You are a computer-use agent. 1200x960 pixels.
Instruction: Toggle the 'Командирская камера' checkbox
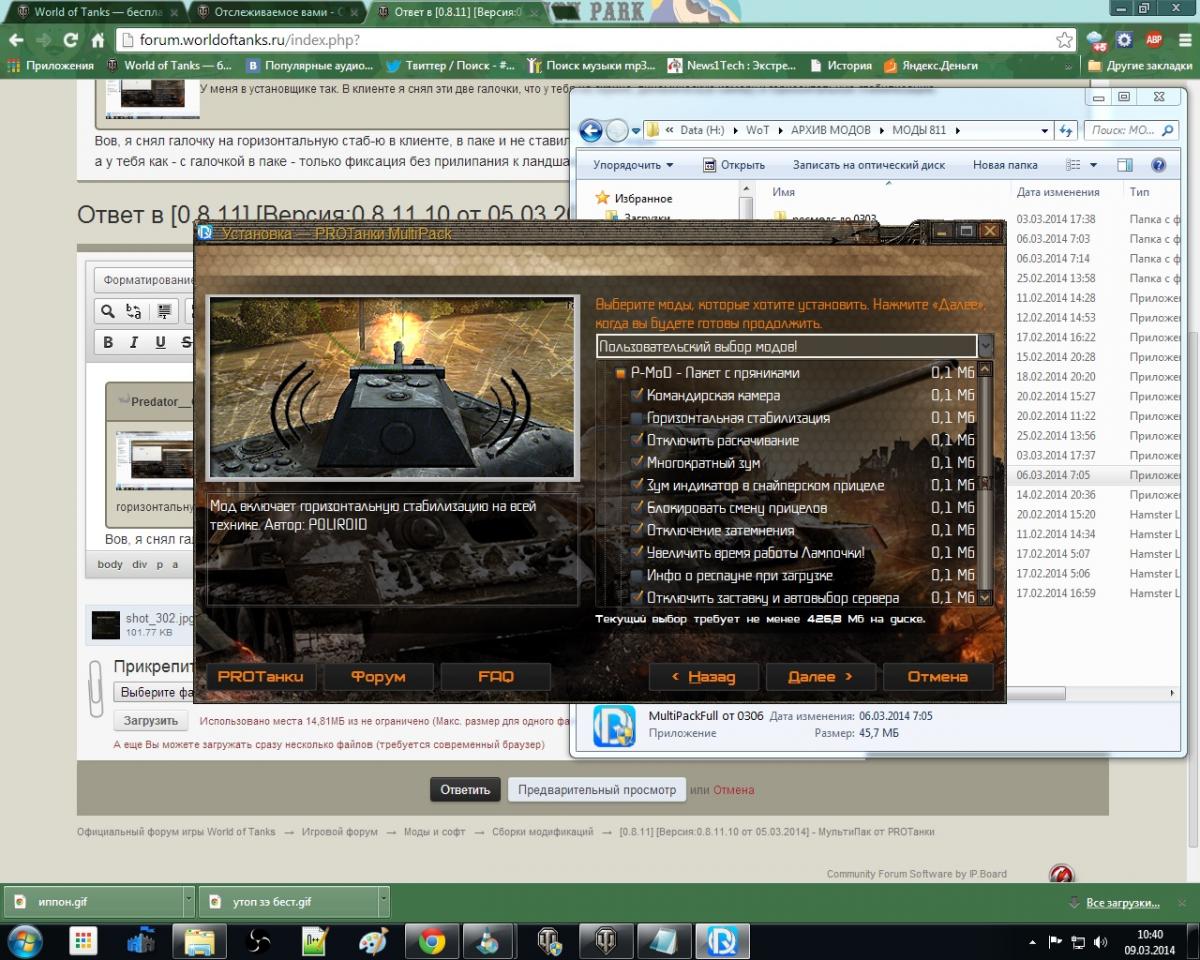pyautogui.click(x=637, y=395)
